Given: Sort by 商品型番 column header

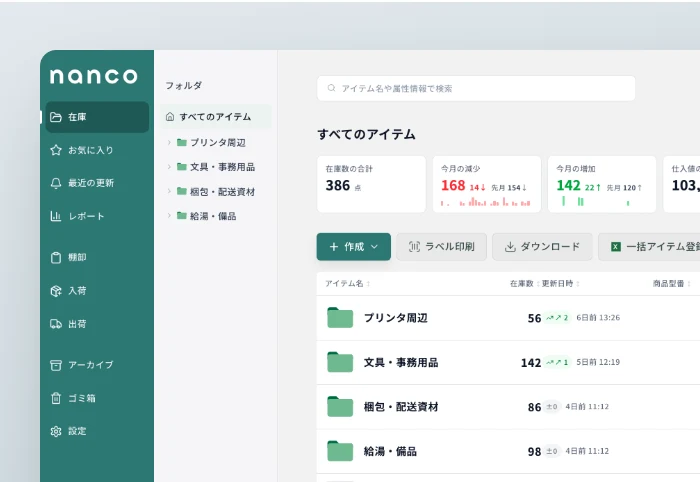Looking at the screenshot, I should point(671,283).
